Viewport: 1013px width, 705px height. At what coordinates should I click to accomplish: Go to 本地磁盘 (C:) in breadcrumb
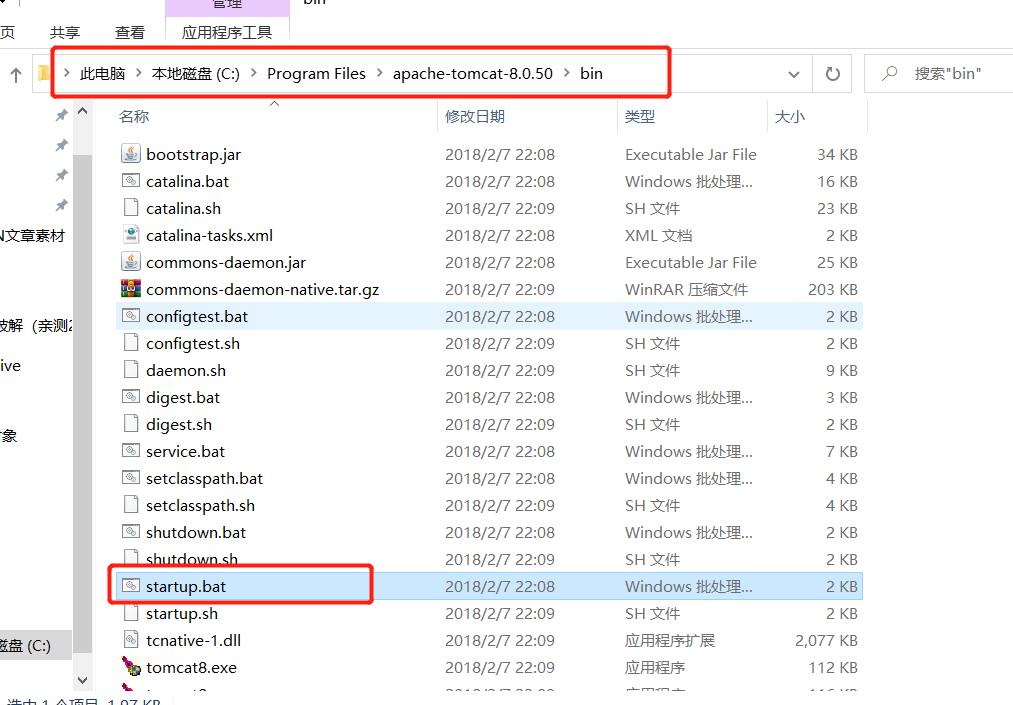point(196,74)
